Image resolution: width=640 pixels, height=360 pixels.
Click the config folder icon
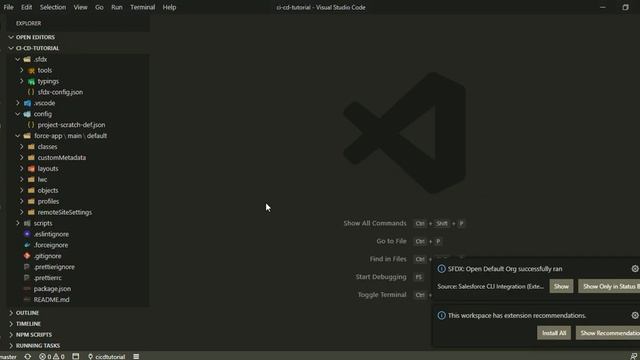[27, 114]
